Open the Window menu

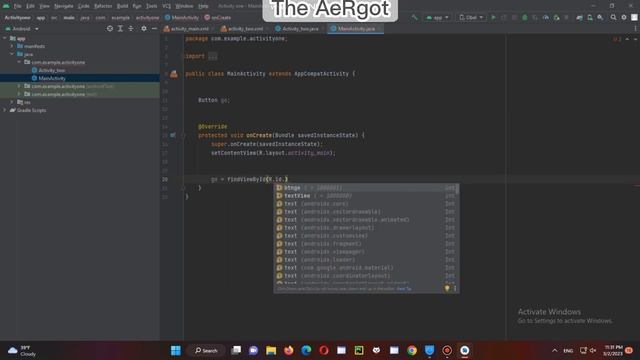[184, 6]
